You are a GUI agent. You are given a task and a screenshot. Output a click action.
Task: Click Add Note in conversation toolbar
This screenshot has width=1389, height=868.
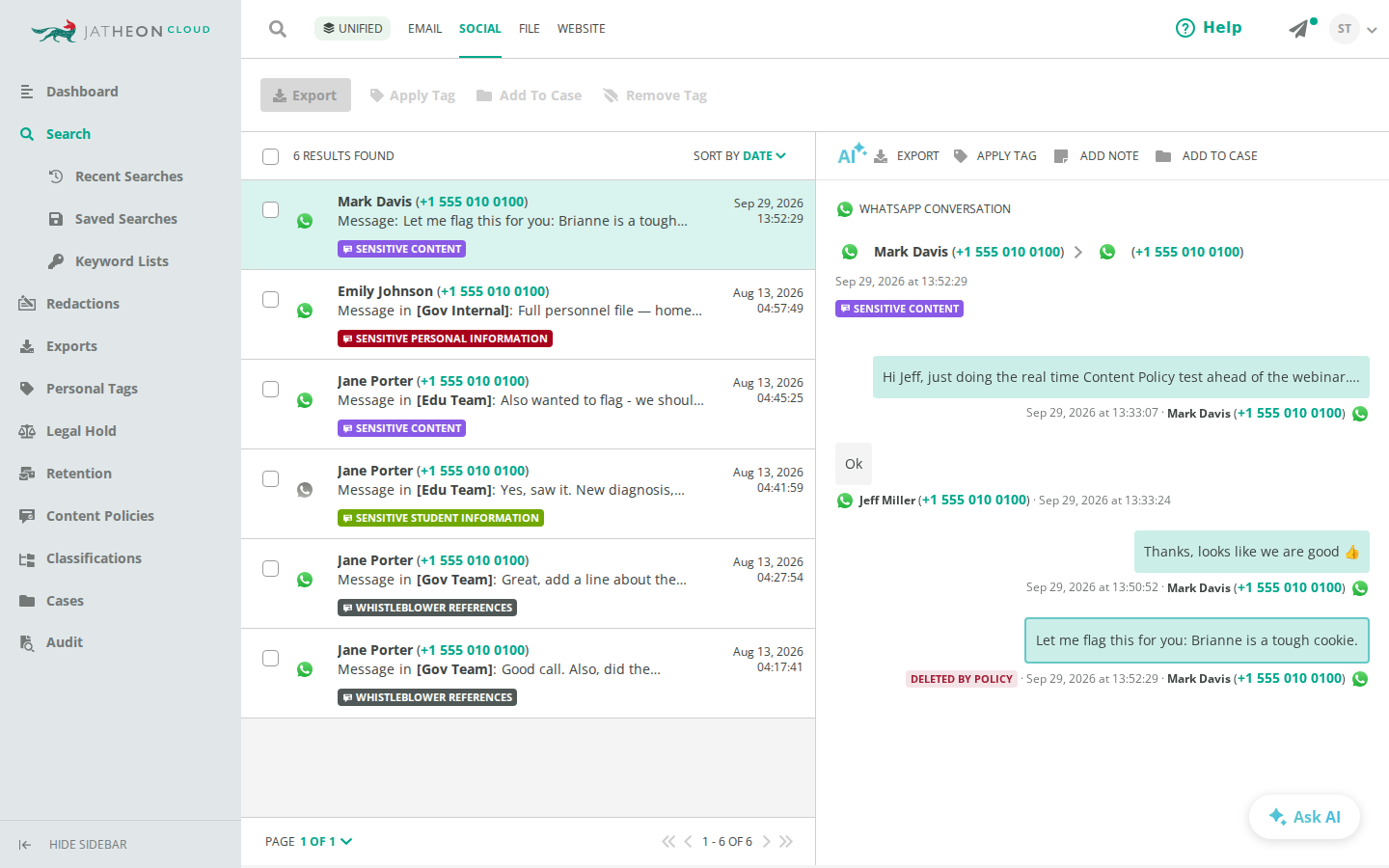(x=1096, y=156)
